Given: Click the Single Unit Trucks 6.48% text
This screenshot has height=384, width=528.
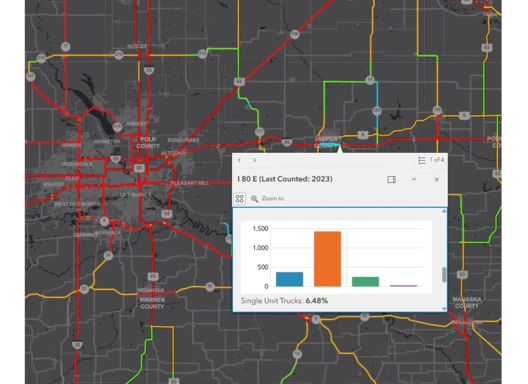Looking at the screenshot, I should (x=284, y=301).
